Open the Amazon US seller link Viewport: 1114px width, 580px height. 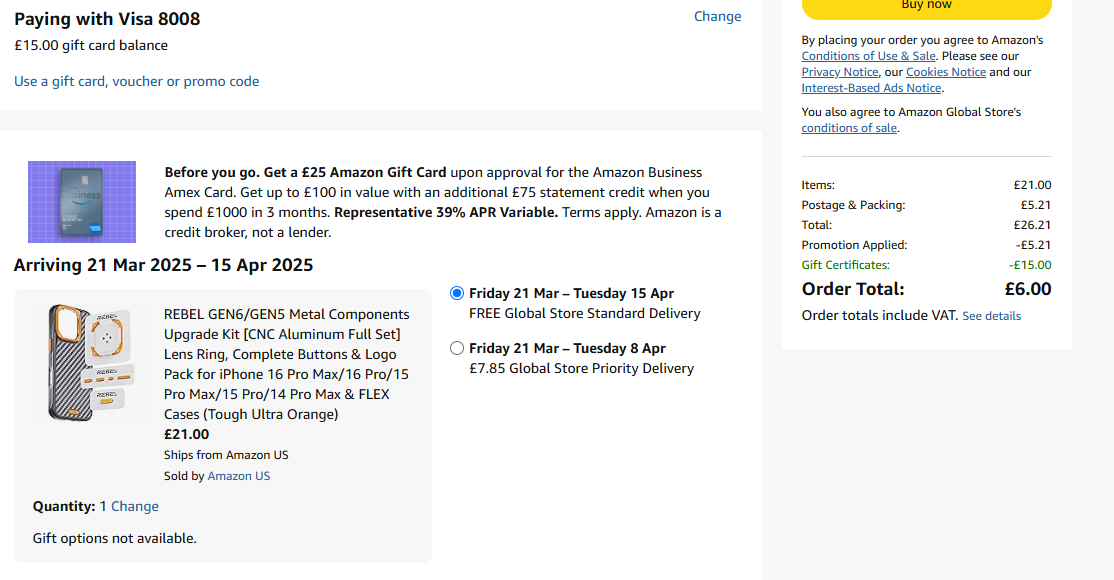point(238,476)
